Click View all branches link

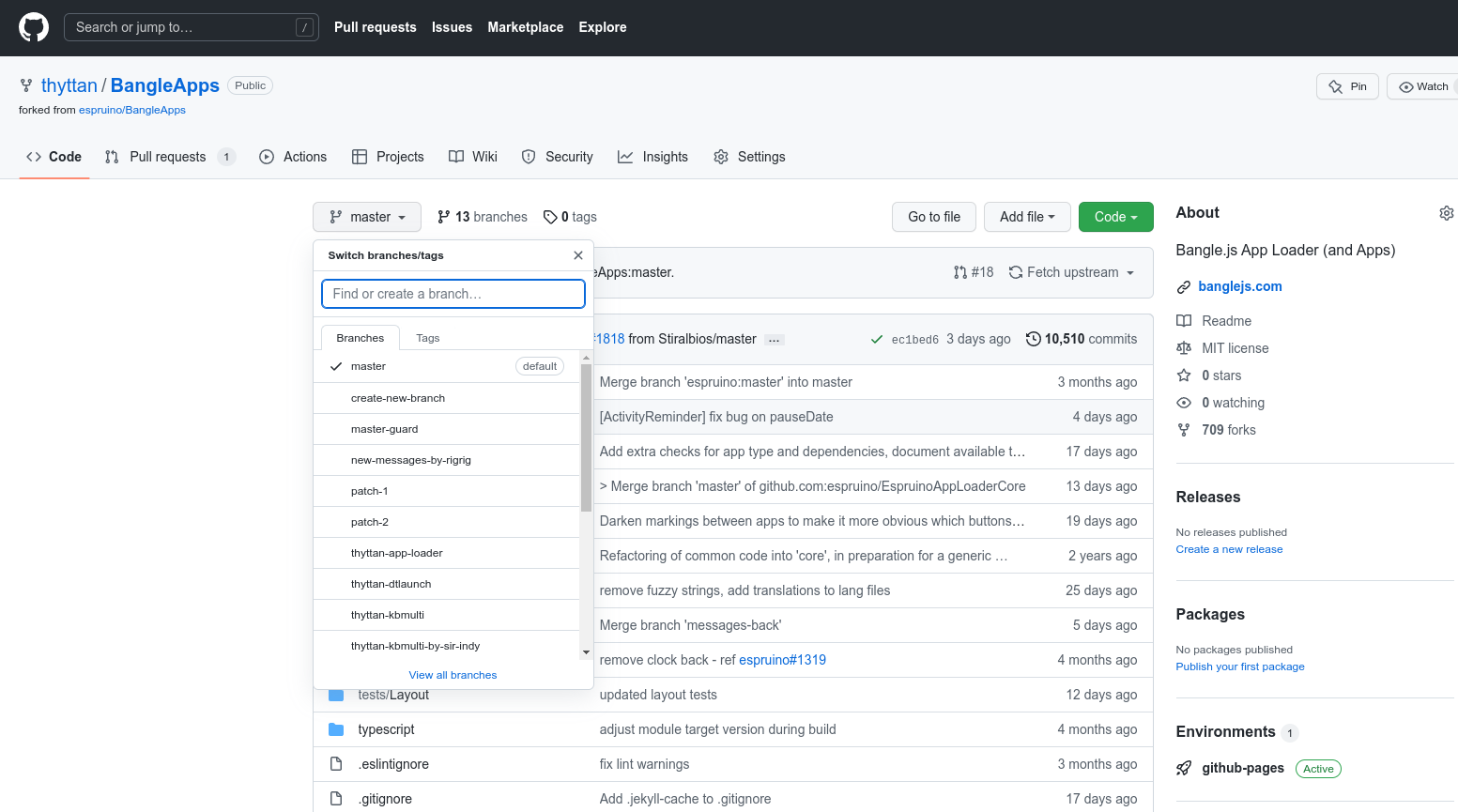453,675
